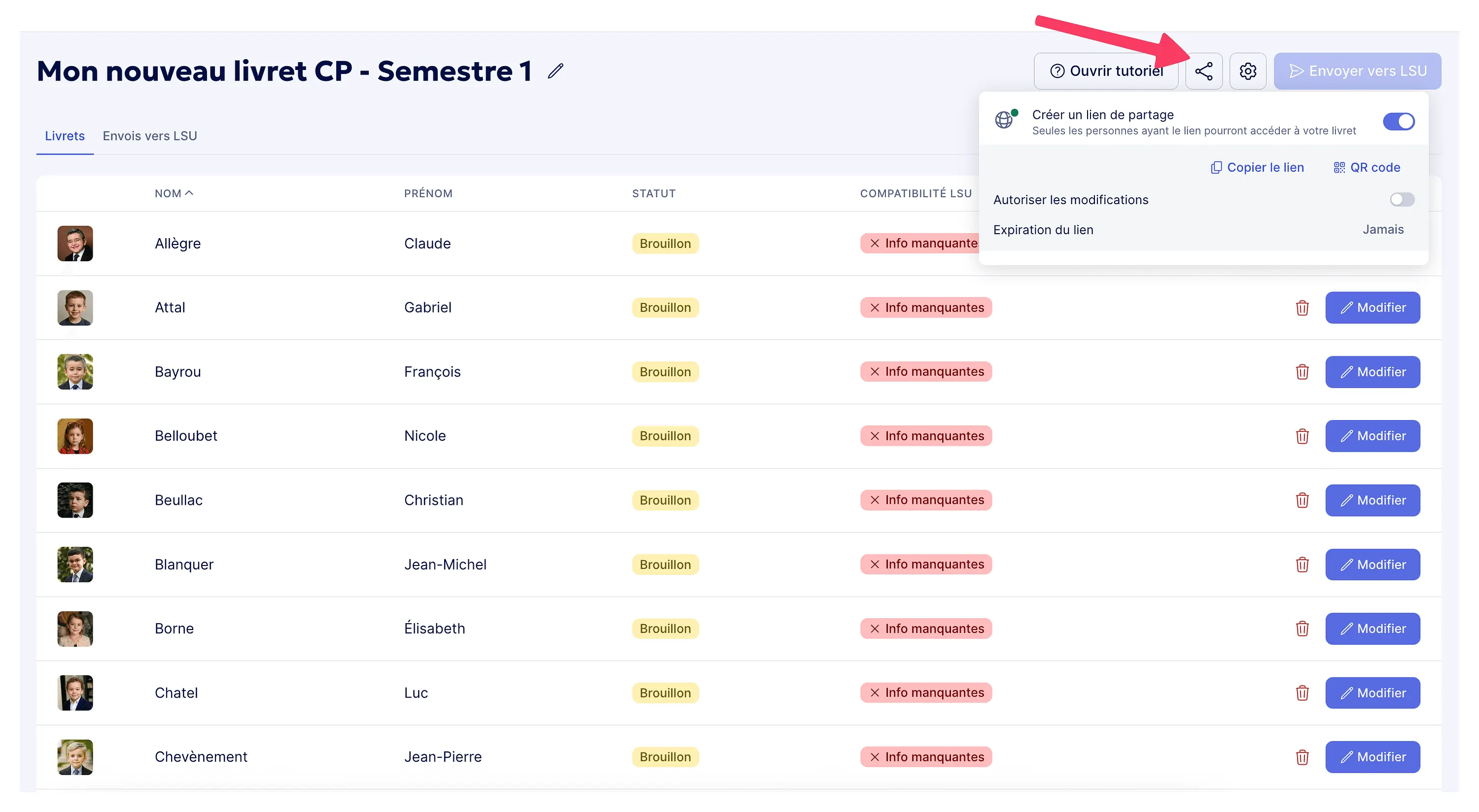The height and width of the screenshot is (812, 1479).
Task: Click Modifier for Blanquer Jean-Michel
Action: tap(1372, 565)
